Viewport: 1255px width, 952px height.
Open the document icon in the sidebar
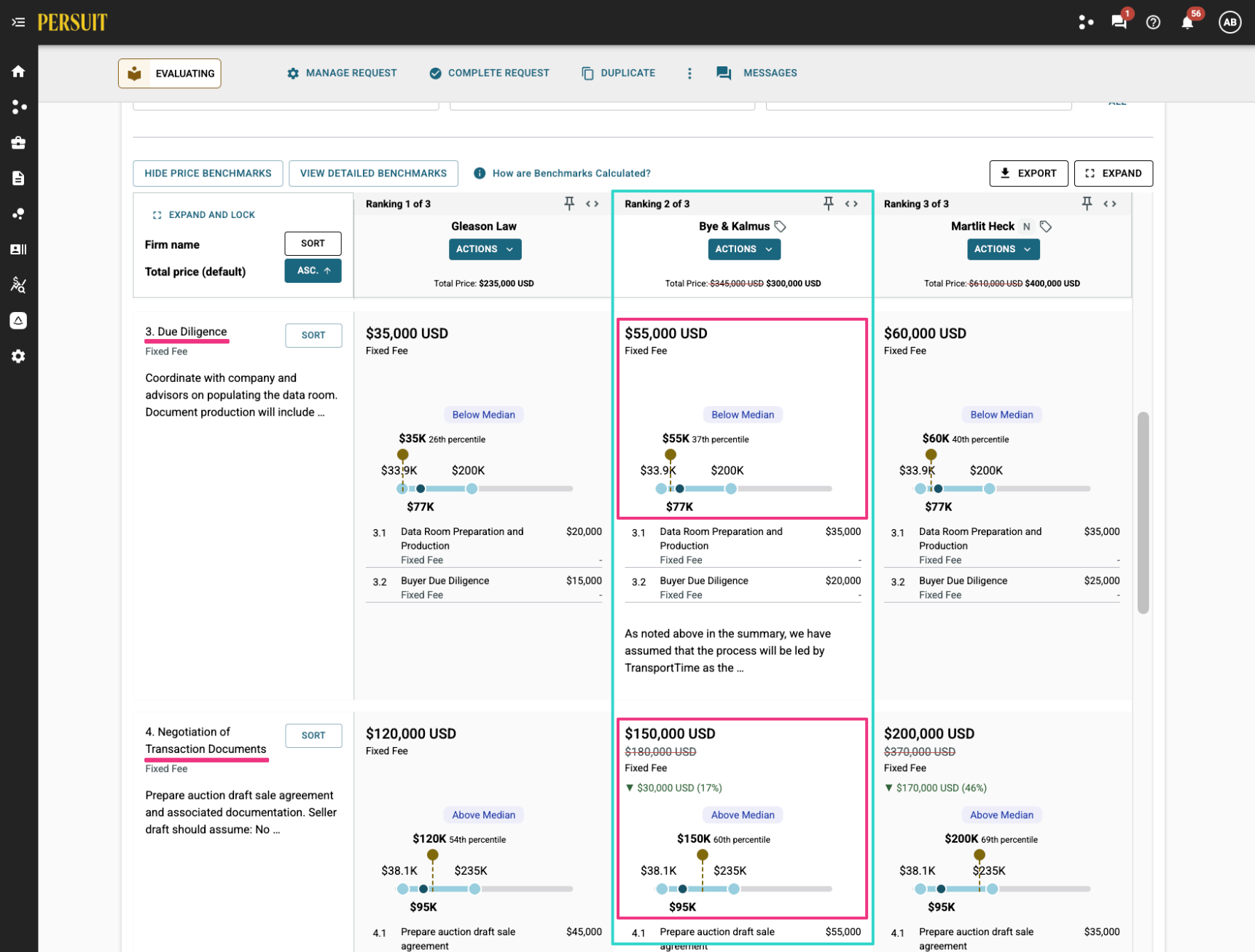coord(18,179)
